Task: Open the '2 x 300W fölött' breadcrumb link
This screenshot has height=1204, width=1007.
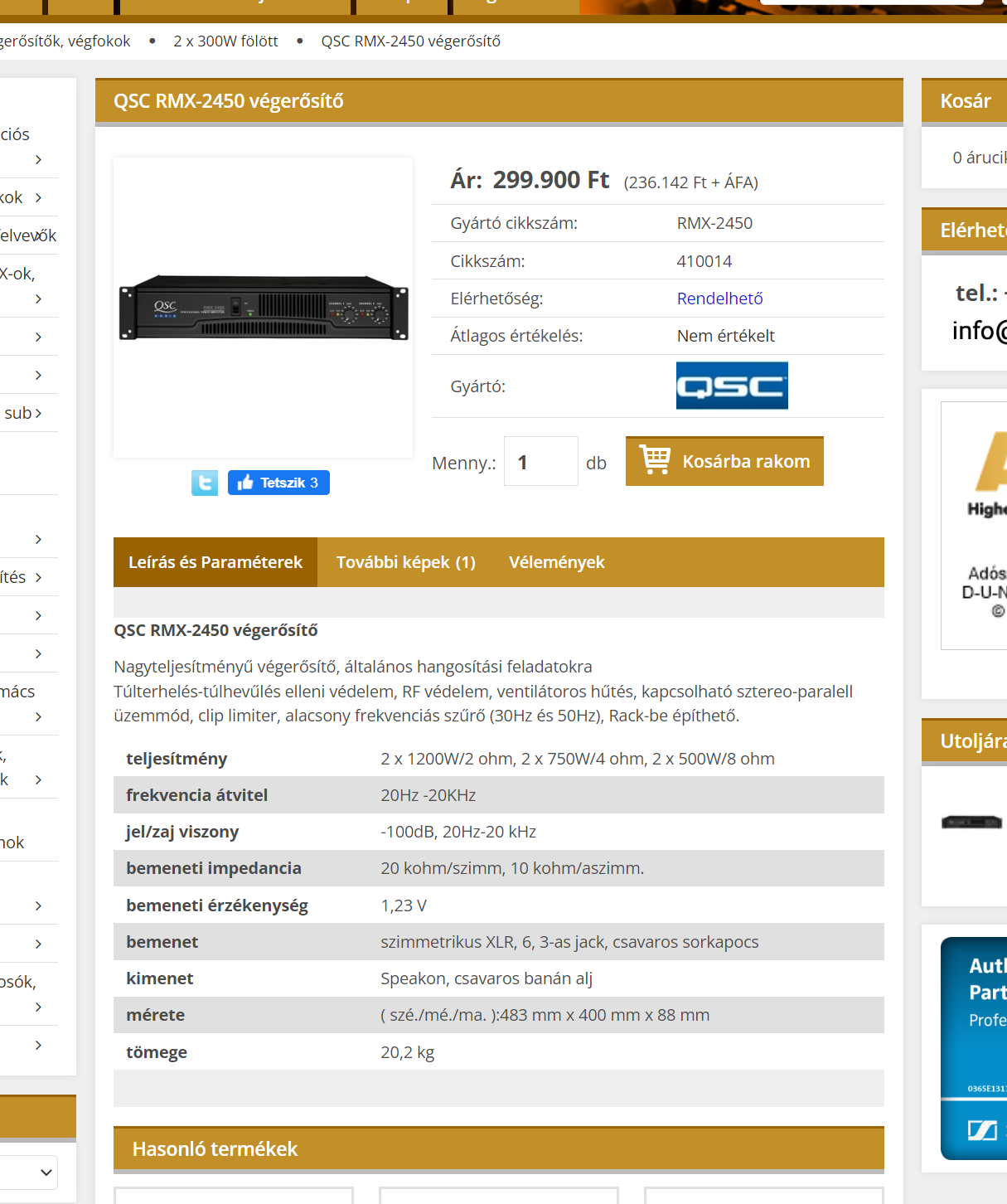Action: click(225, 41)
